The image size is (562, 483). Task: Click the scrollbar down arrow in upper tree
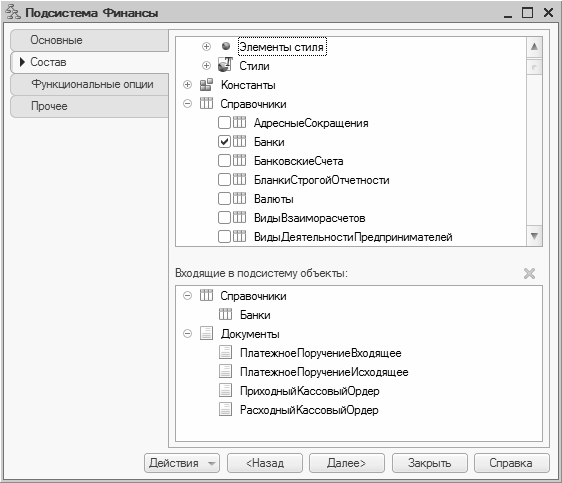(534, 236)
